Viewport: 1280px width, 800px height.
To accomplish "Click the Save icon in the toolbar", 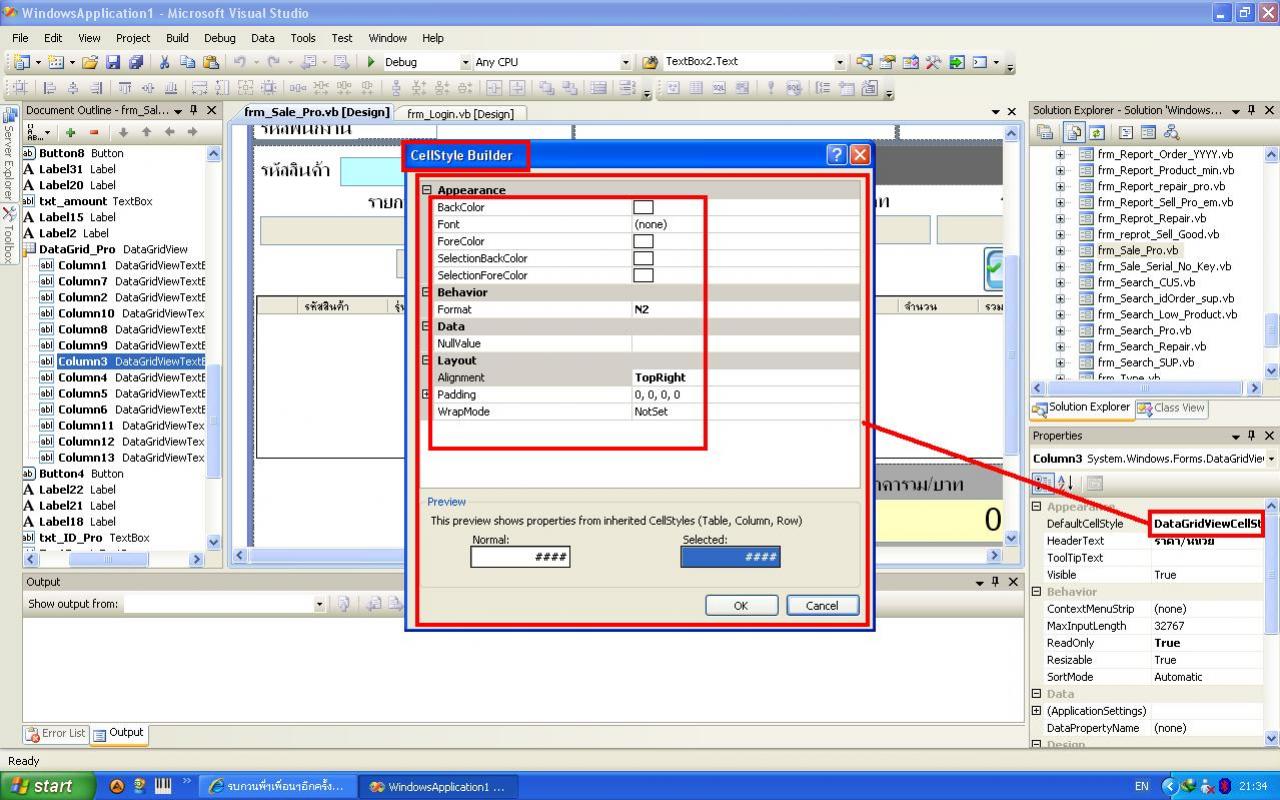I will [x=113, y=62].
